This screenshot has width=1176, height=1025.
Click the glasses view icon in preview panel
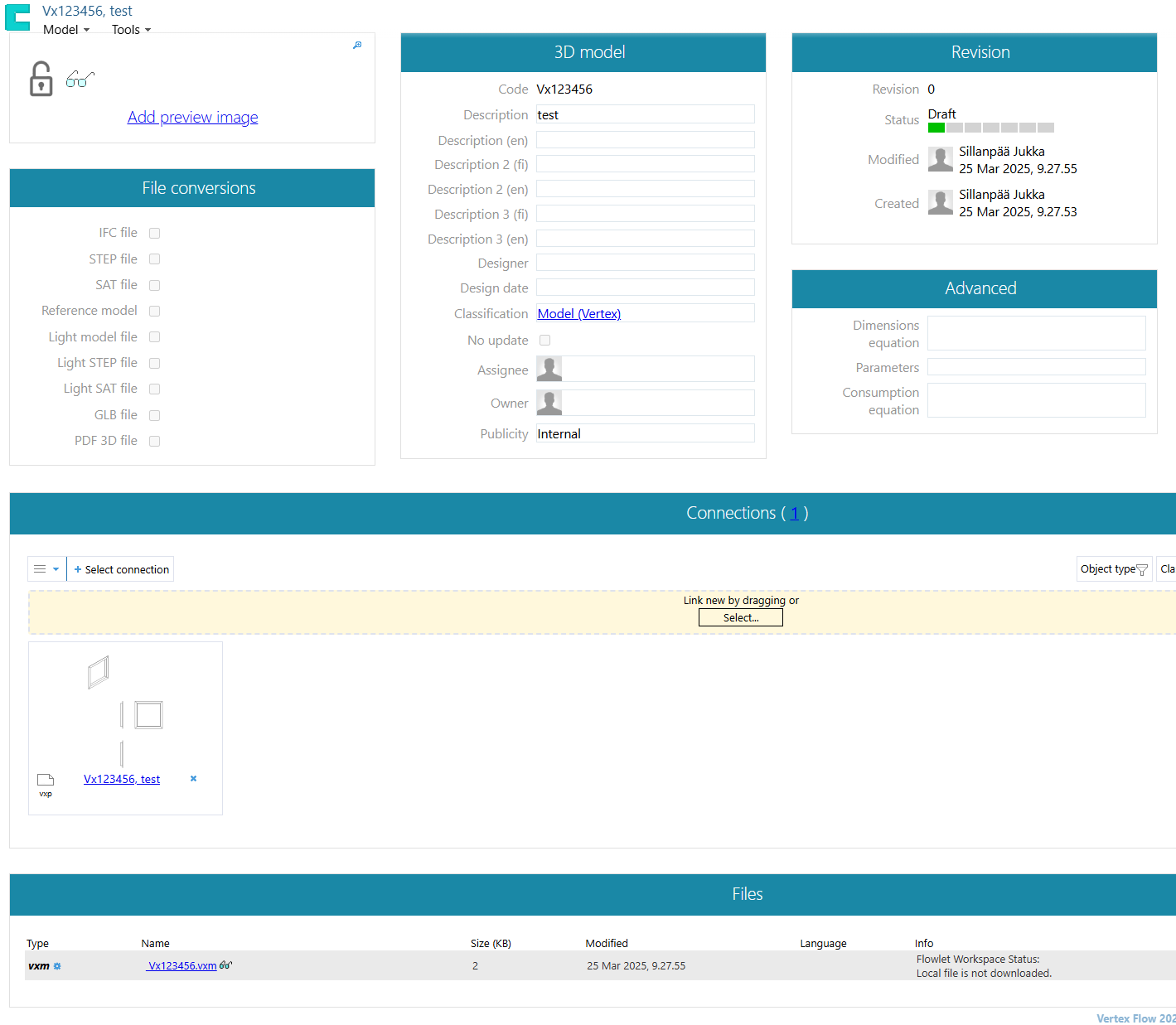[x=80, y=80]
